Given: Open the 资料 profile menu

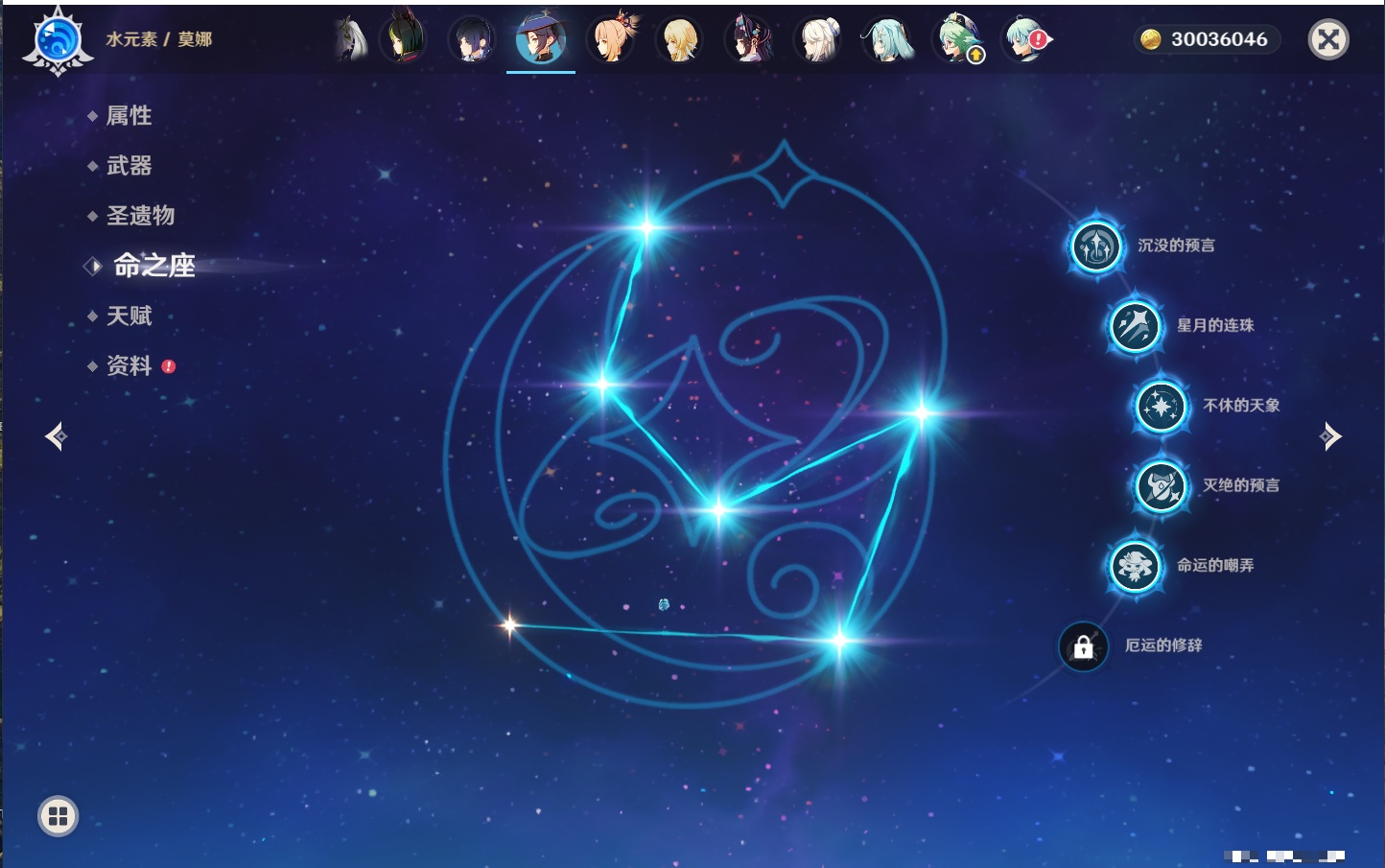Looking at the screenshot, I should (129, 365).
